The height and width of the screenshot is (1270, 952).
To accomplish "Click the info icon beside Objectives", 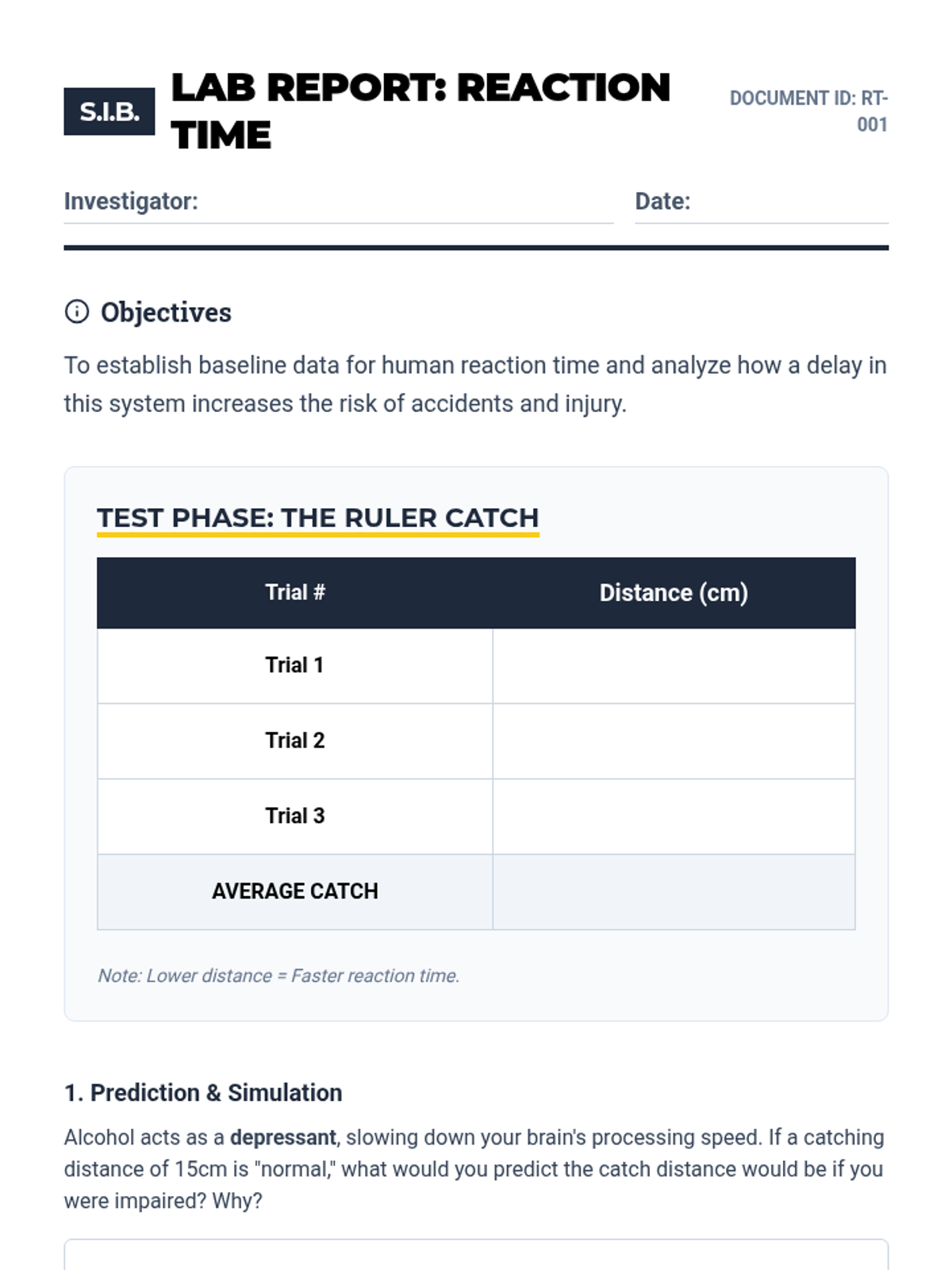I will (x=77, y=312).
